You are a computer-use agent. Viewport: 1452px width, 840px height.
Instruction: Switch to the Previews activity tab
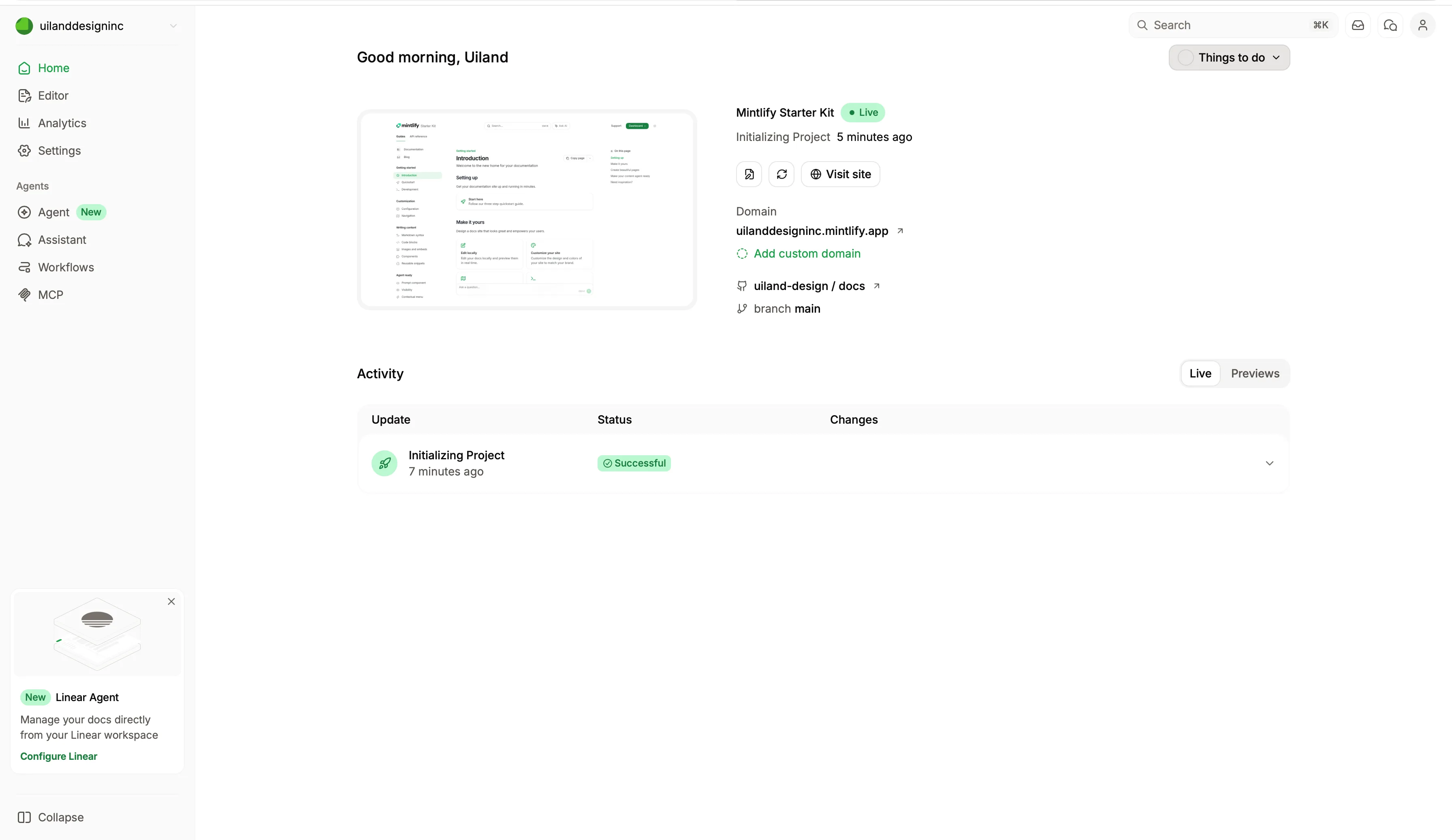(1255, 374)
